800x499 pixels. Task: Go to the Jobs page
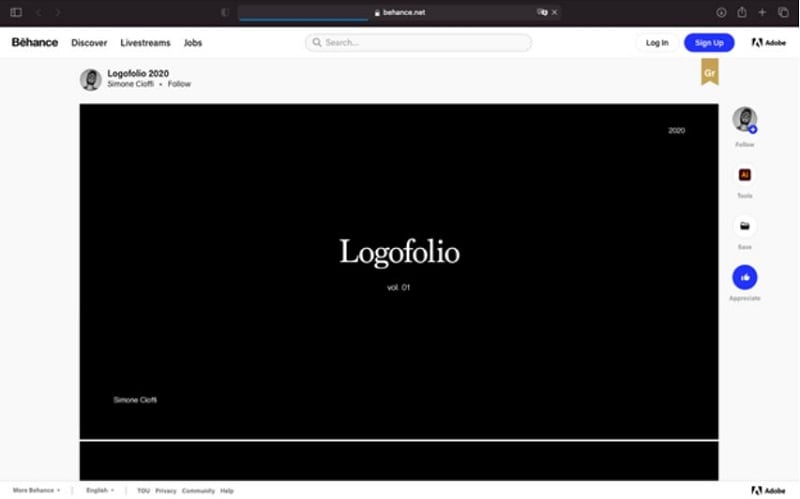[x=193, y=43]
